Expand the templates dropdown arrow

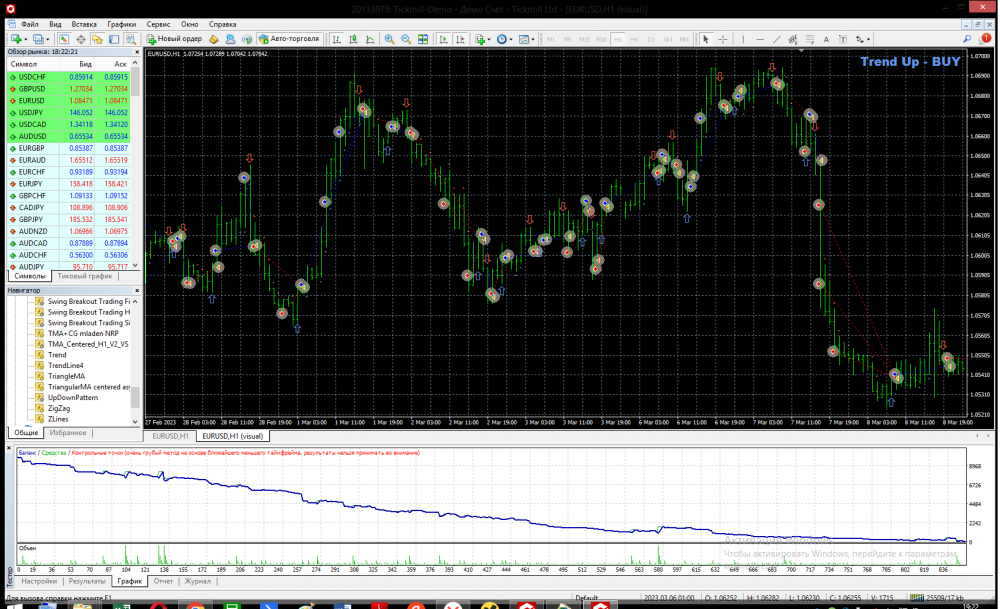[533, 40]
